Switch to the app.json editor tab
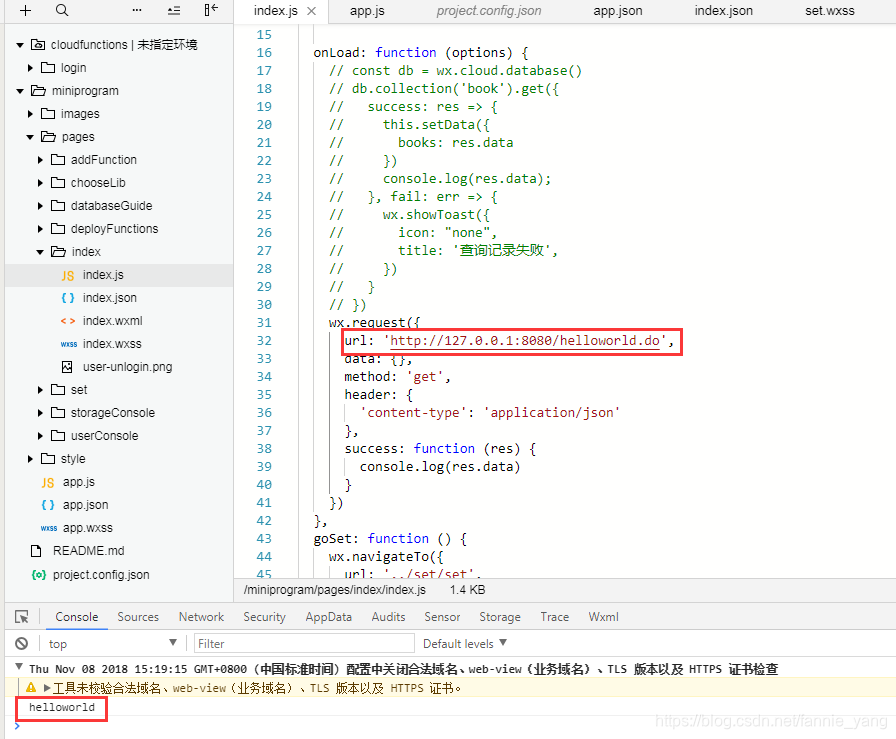The width and height of the screenshot is (896, 739). pyautogui.click(x=618, y=11)
